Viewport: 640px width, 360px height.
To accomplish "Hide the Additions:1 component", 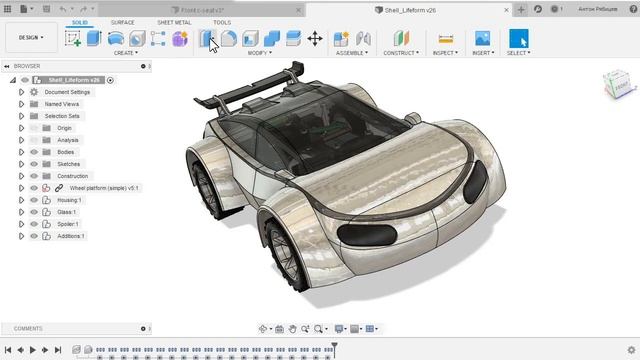I will click(34, 236).
